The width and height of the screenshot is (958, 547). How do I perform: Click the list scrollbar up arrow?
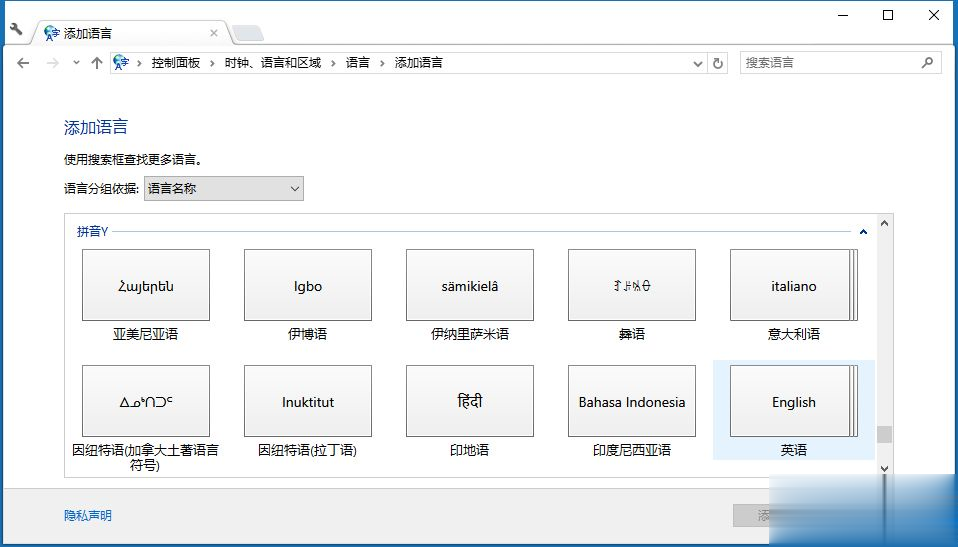coord(884,224)
